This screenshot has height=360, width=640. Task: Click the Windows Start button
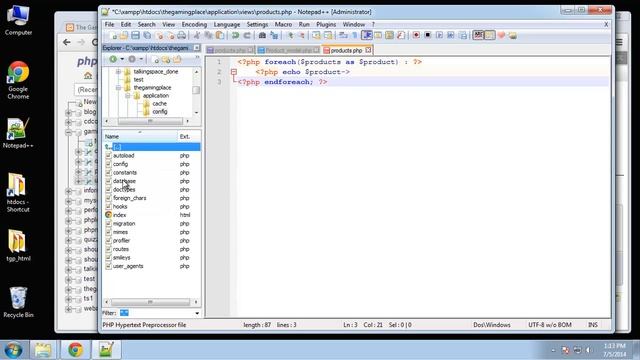(13, 350)
